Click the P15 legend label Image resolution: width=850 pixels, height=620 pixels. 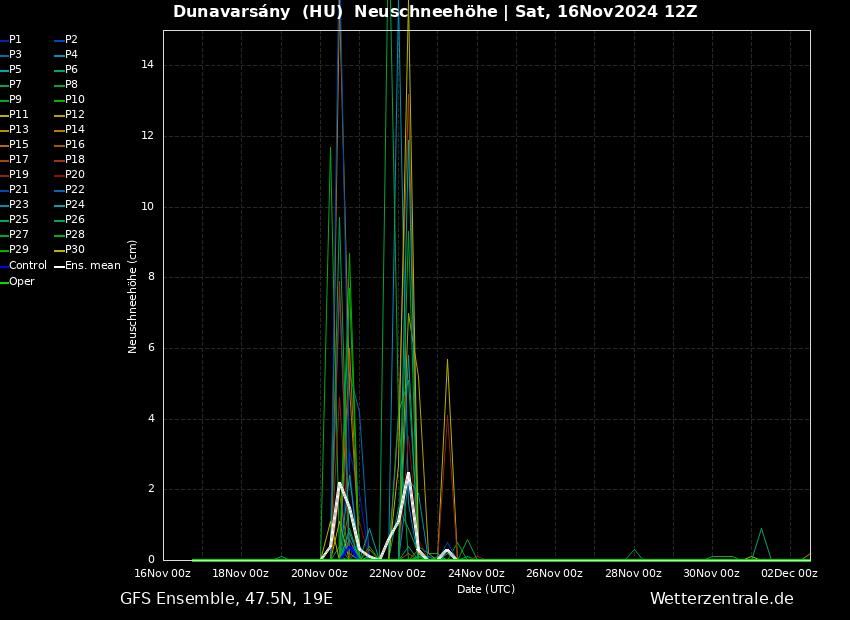pyautogui.click(x=19, y=145)
